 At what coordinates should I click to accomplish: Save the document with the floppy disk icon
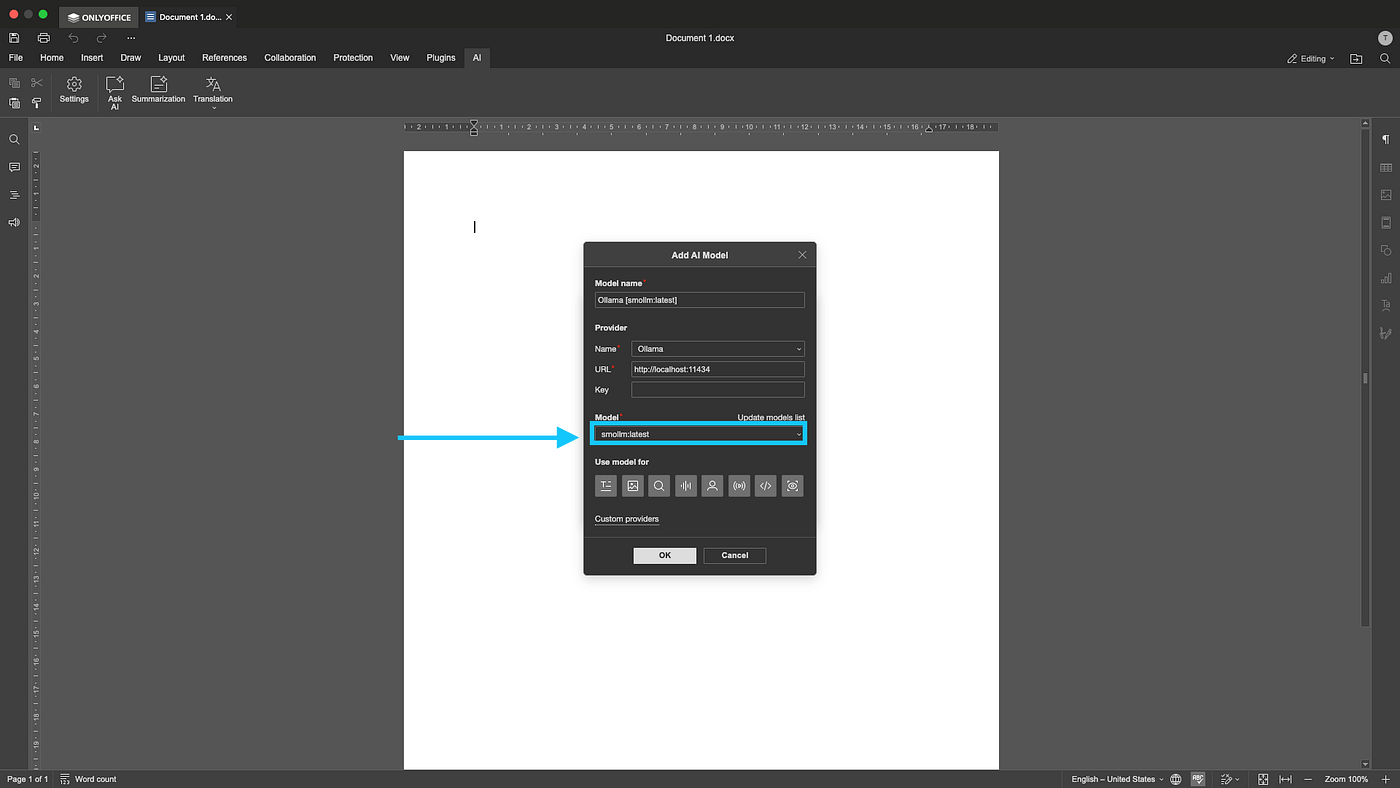point(14,38)
